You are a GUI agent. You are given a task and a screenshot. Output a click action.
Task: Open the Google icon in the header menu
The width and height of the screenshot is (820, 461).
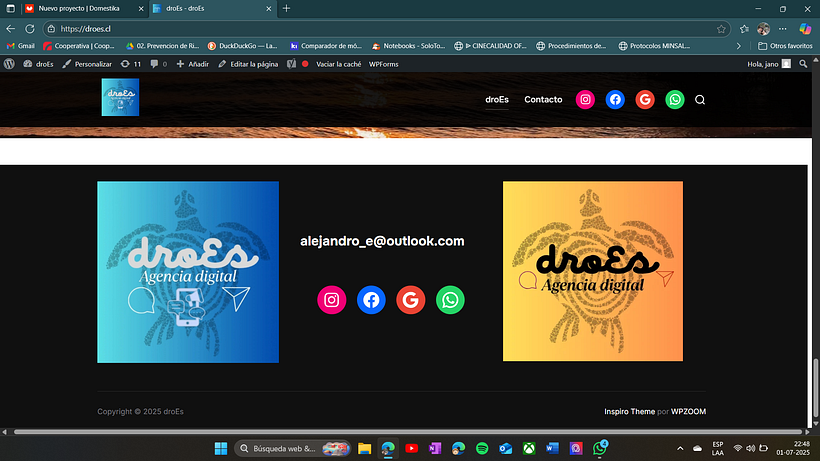click(645, 99)
